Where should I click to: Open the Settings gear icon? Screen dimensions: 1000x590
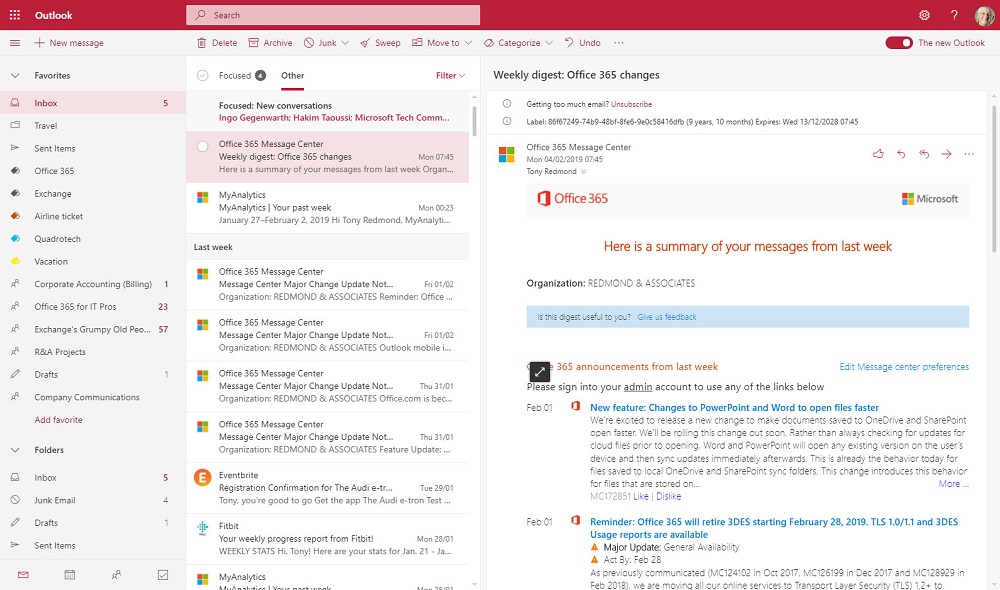(924, 15)
